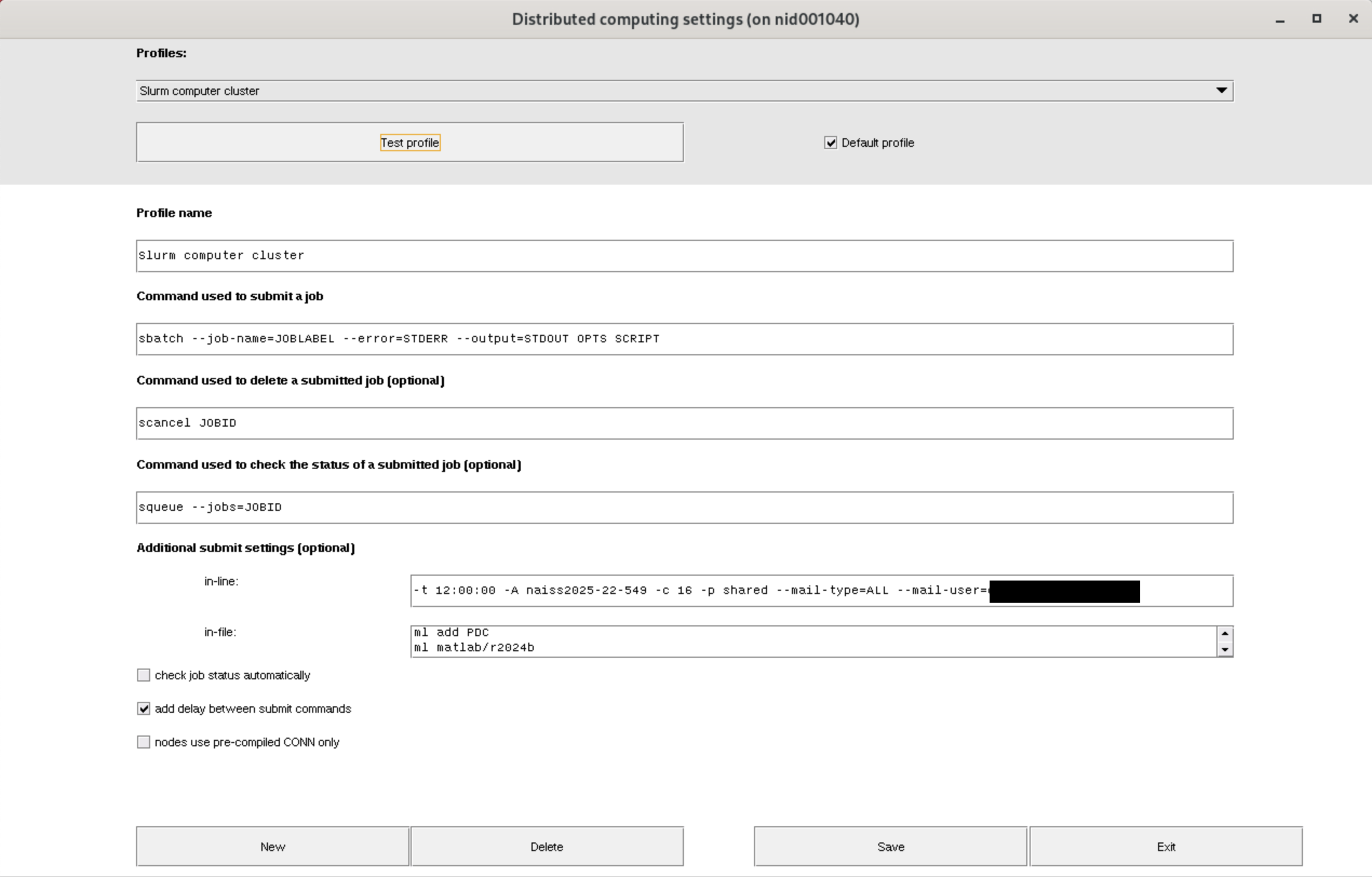Click the sbatch submit command field
1372x877 pixels.
tap(684, 339)
